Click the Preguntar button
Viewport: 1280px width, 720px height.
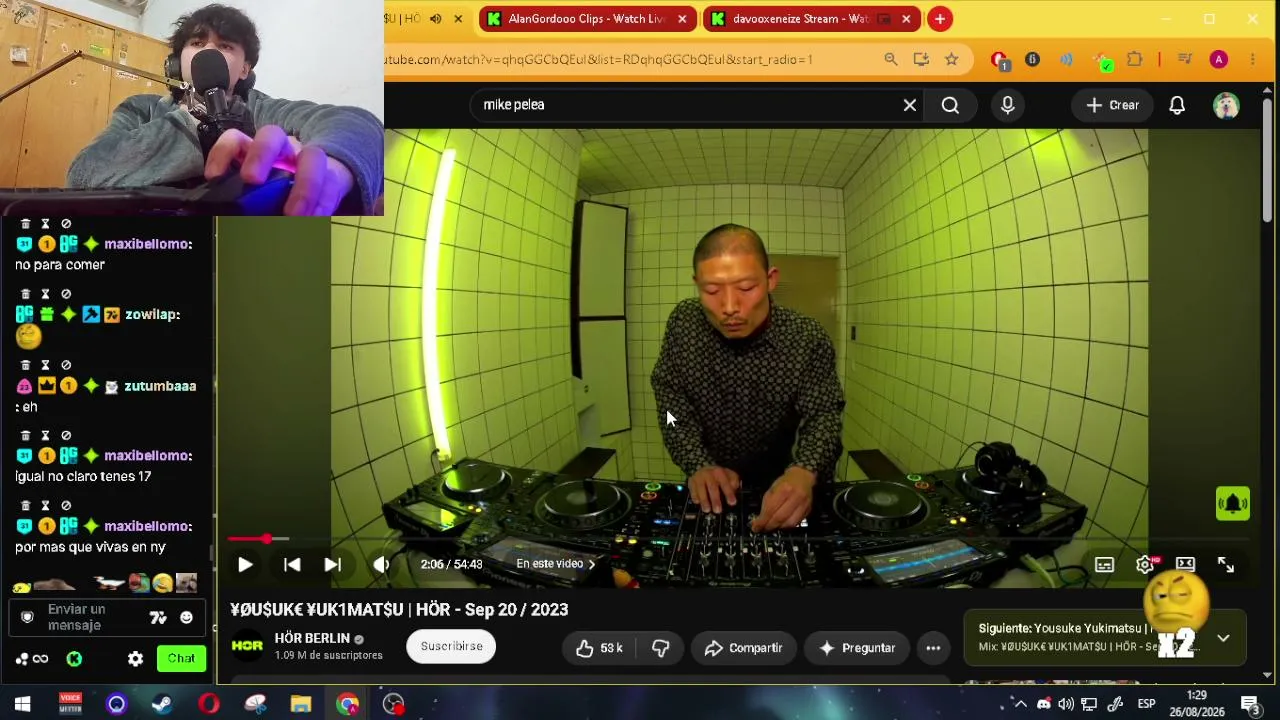tap(856, 648)
